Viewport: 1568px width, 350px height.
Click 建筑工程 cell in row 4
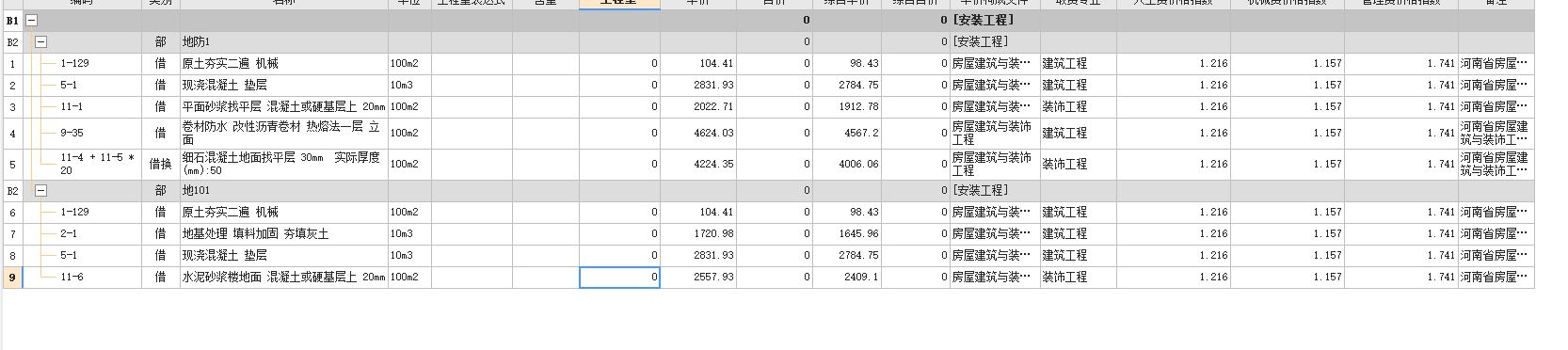pos(1078,134)
